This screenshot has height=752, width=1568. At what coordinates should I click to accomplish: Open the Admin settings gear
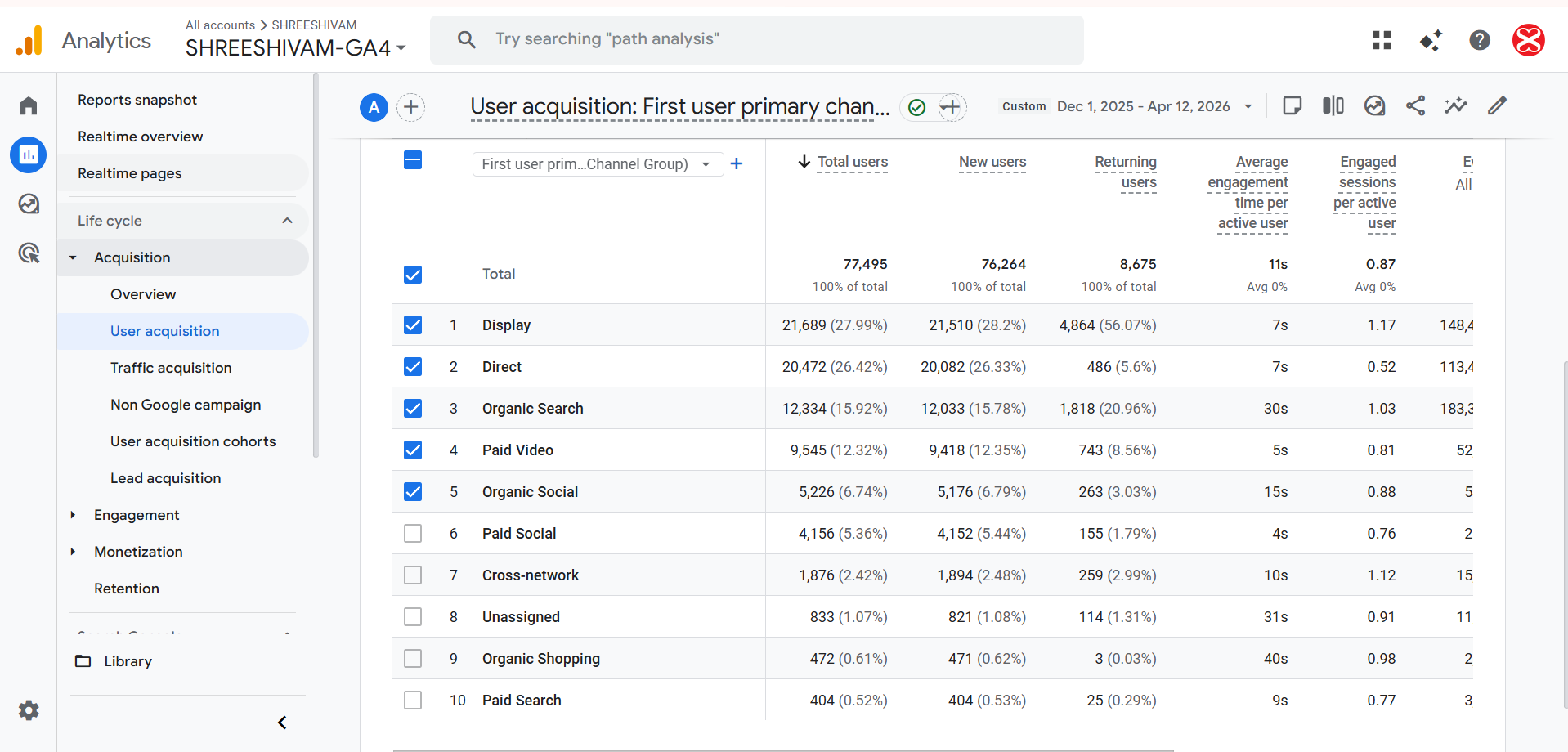[x=29, y=710]
